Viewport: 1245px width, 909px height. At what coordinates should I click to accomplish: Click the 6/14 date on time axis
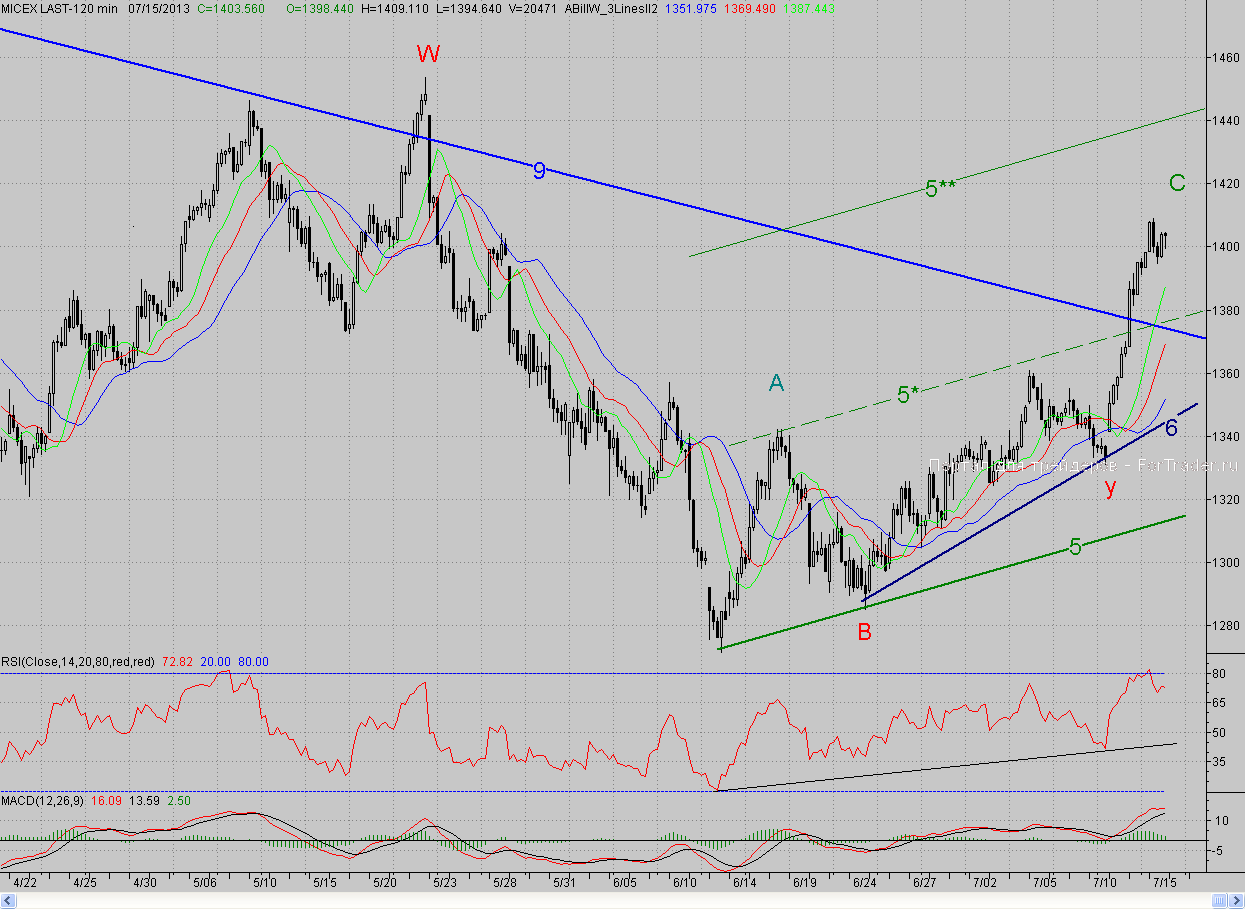pos(744,883)
